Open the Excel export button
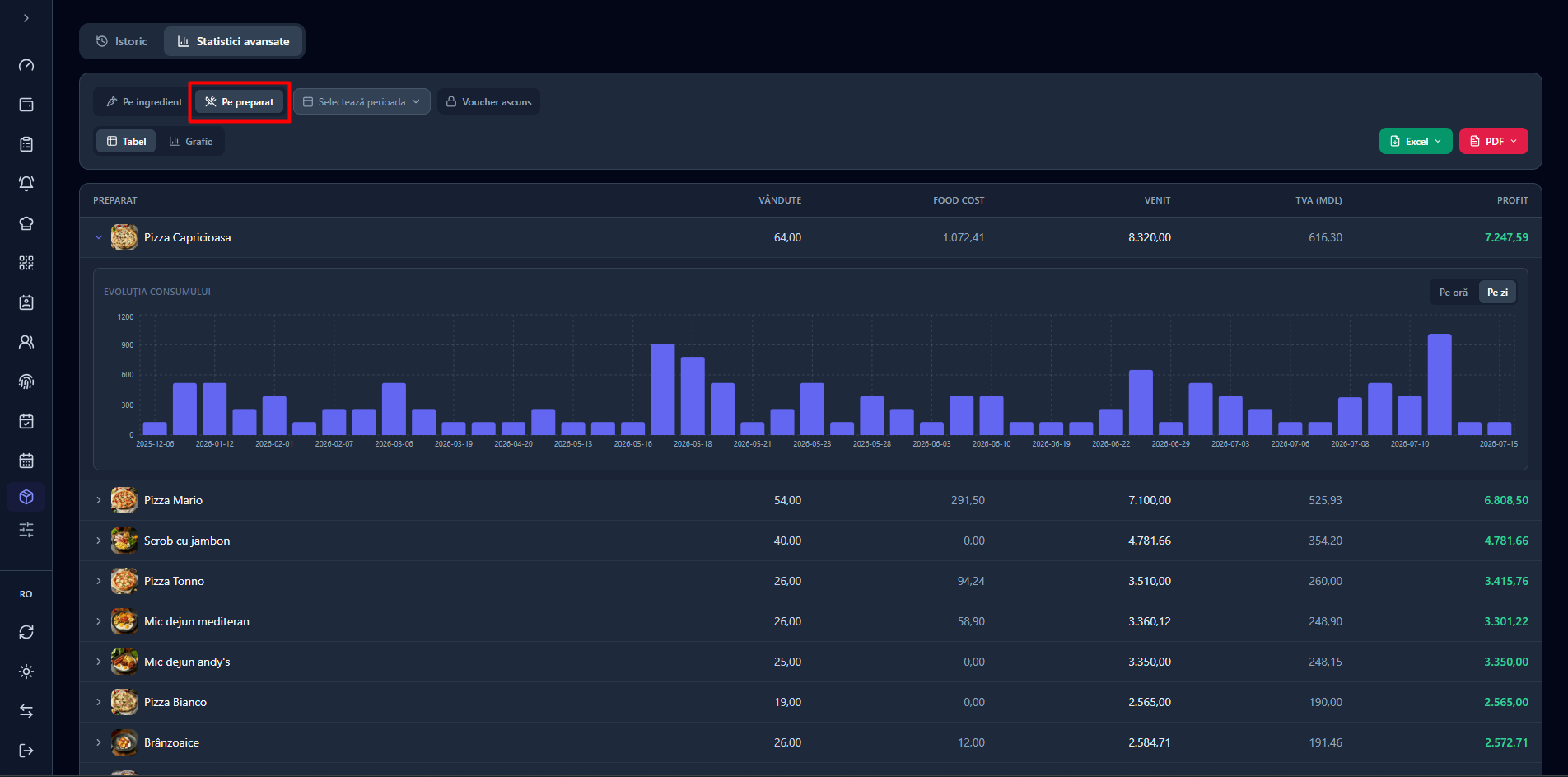Viewport: 1568px width, 777px height. click(x=1416, y=141)
